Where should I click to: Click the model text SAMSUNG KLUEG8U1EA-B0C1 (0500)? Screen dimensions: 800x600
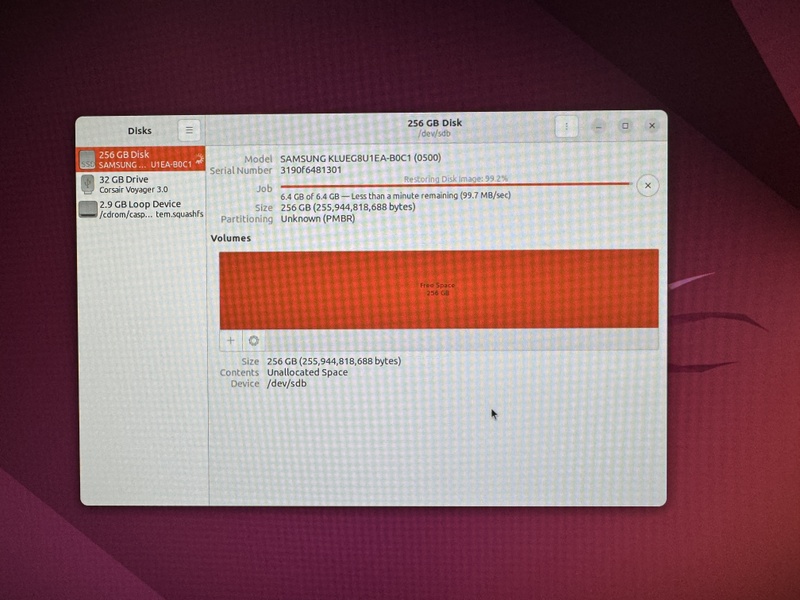360,158
